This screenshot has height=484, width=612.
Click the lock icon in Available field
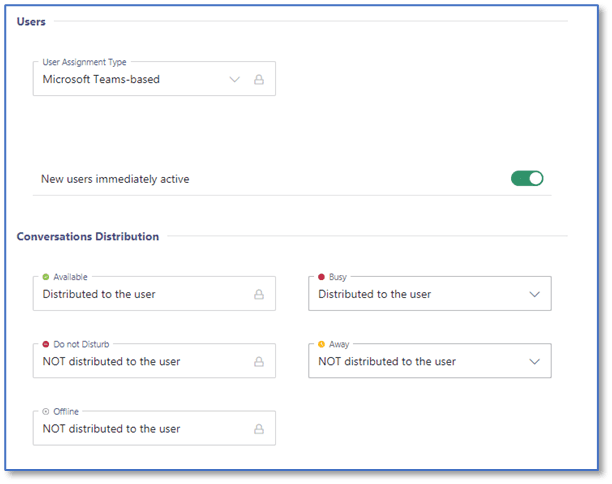click(259, 294)
